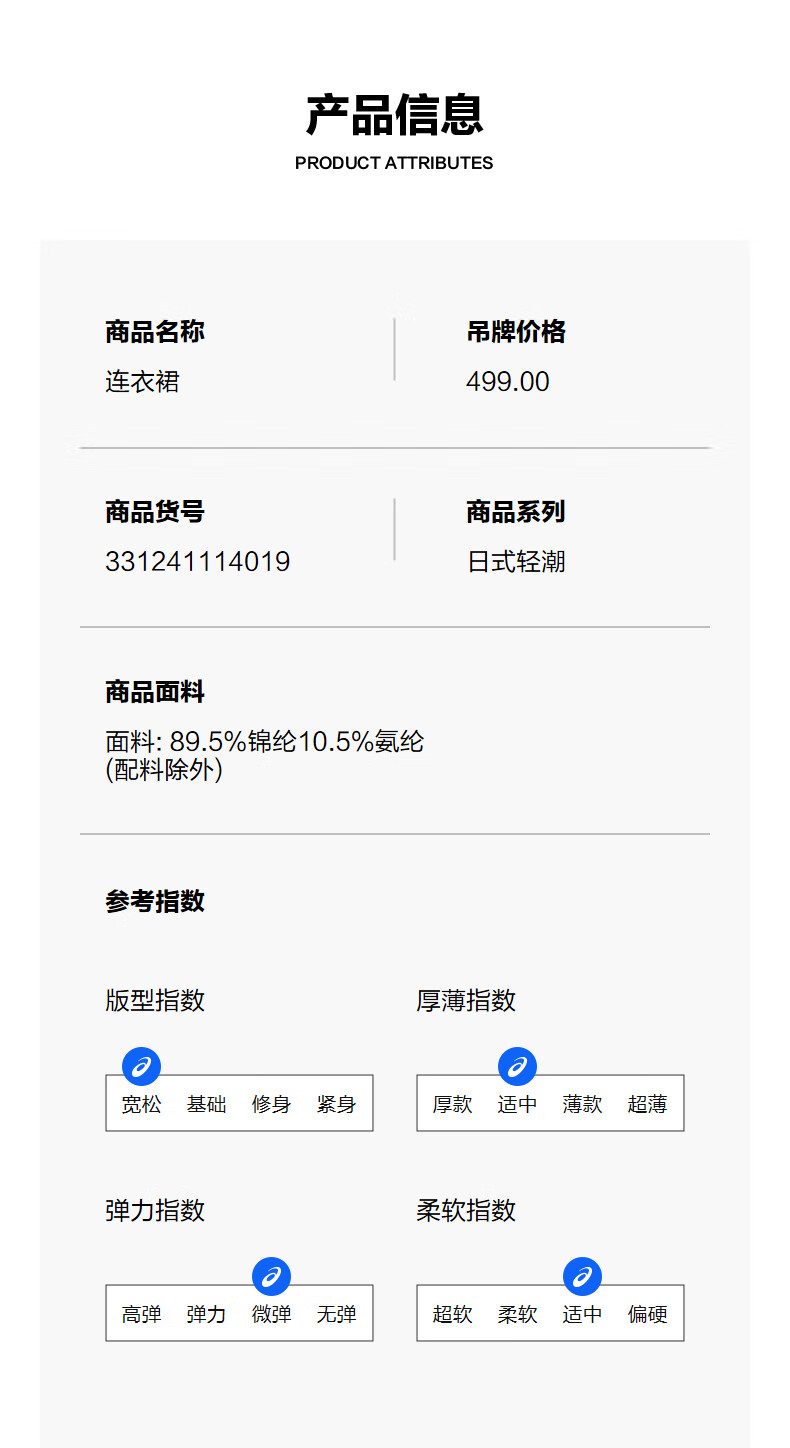This screenshot has height=1448, width=790.
Task: Choose 超薄 thickness option
Action: (647, 1104)
